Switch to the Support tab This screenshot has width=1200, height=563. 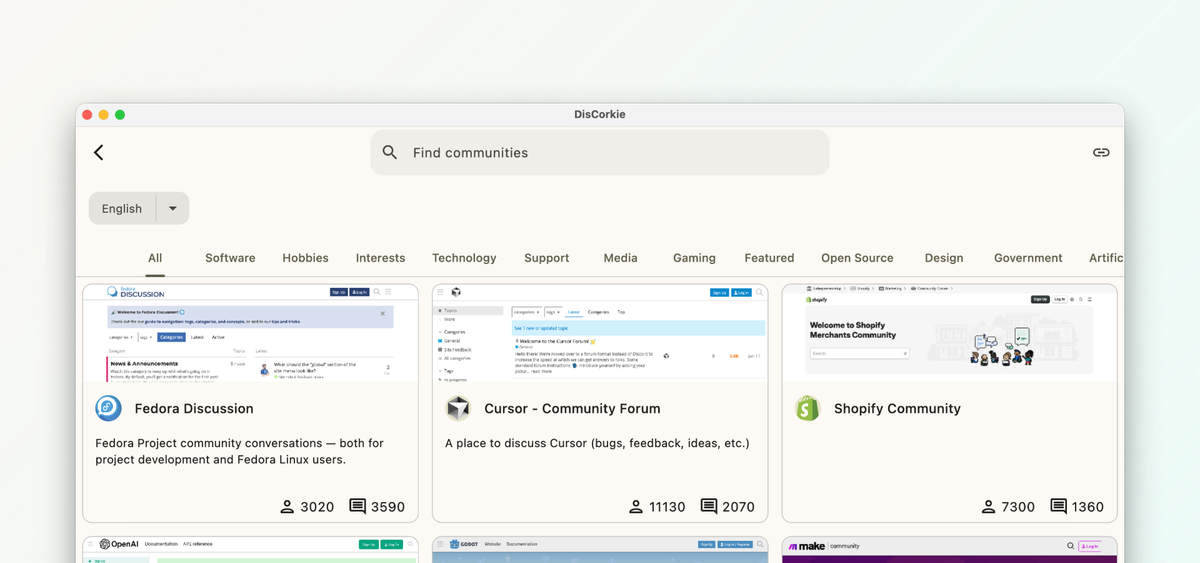pyautogui.click(x=547, y=258)
